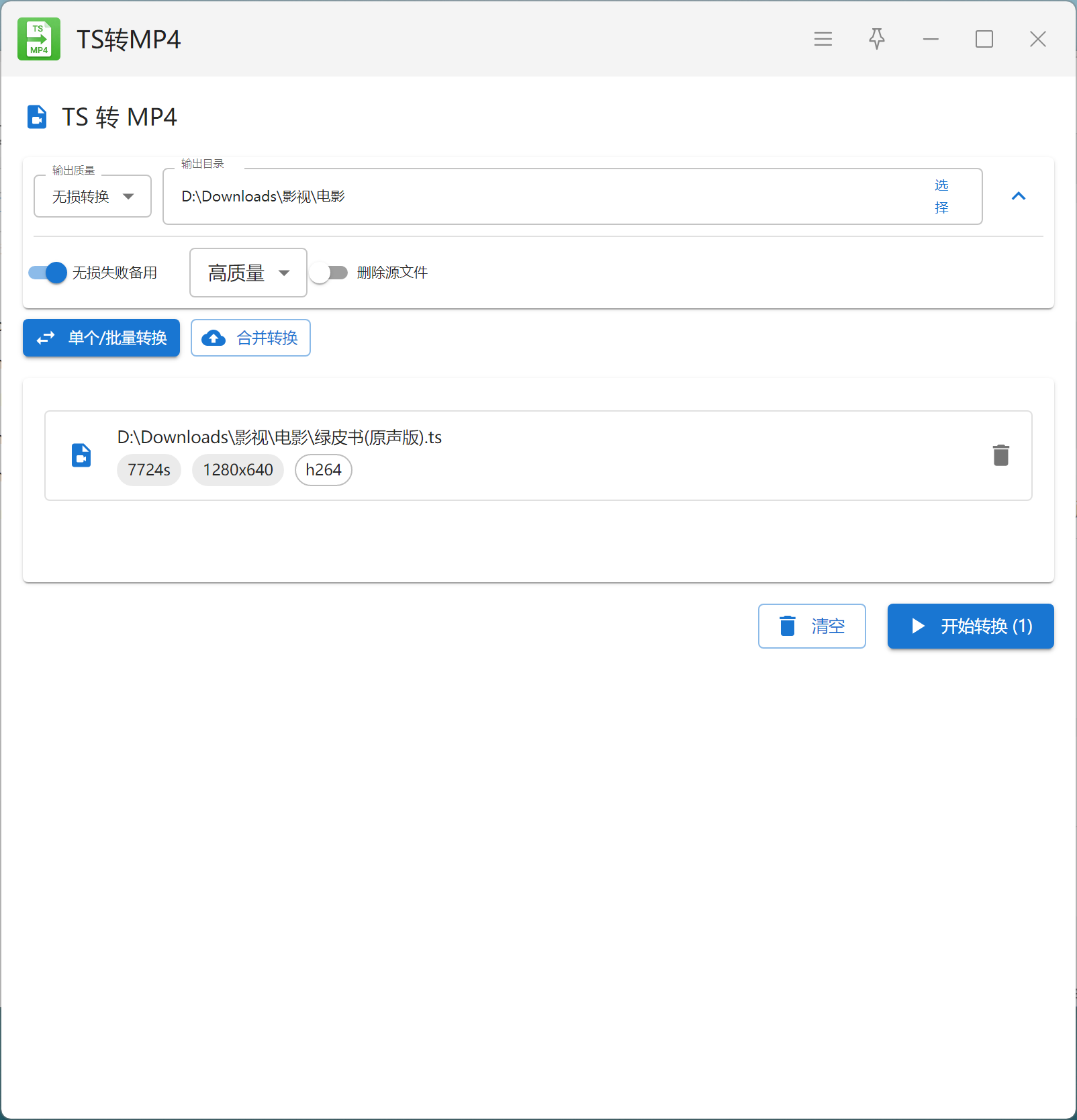
Task: Switch to 单个/批量转换 tab
Action: 101,338
